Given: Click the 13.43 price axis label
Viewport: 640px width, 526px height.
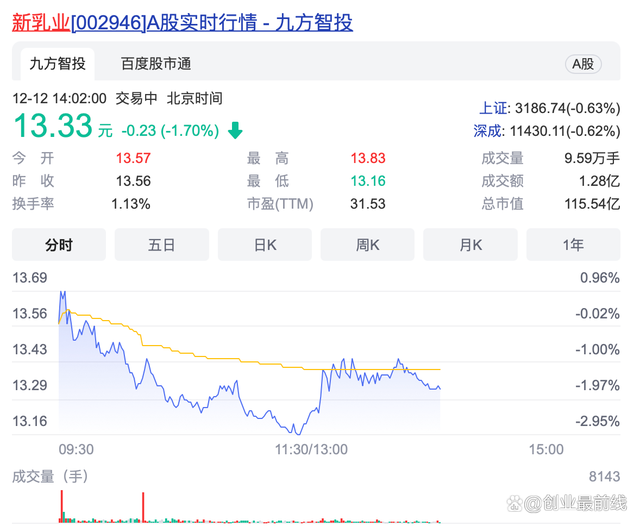Looking at the screenshot, I should point(30,349).
